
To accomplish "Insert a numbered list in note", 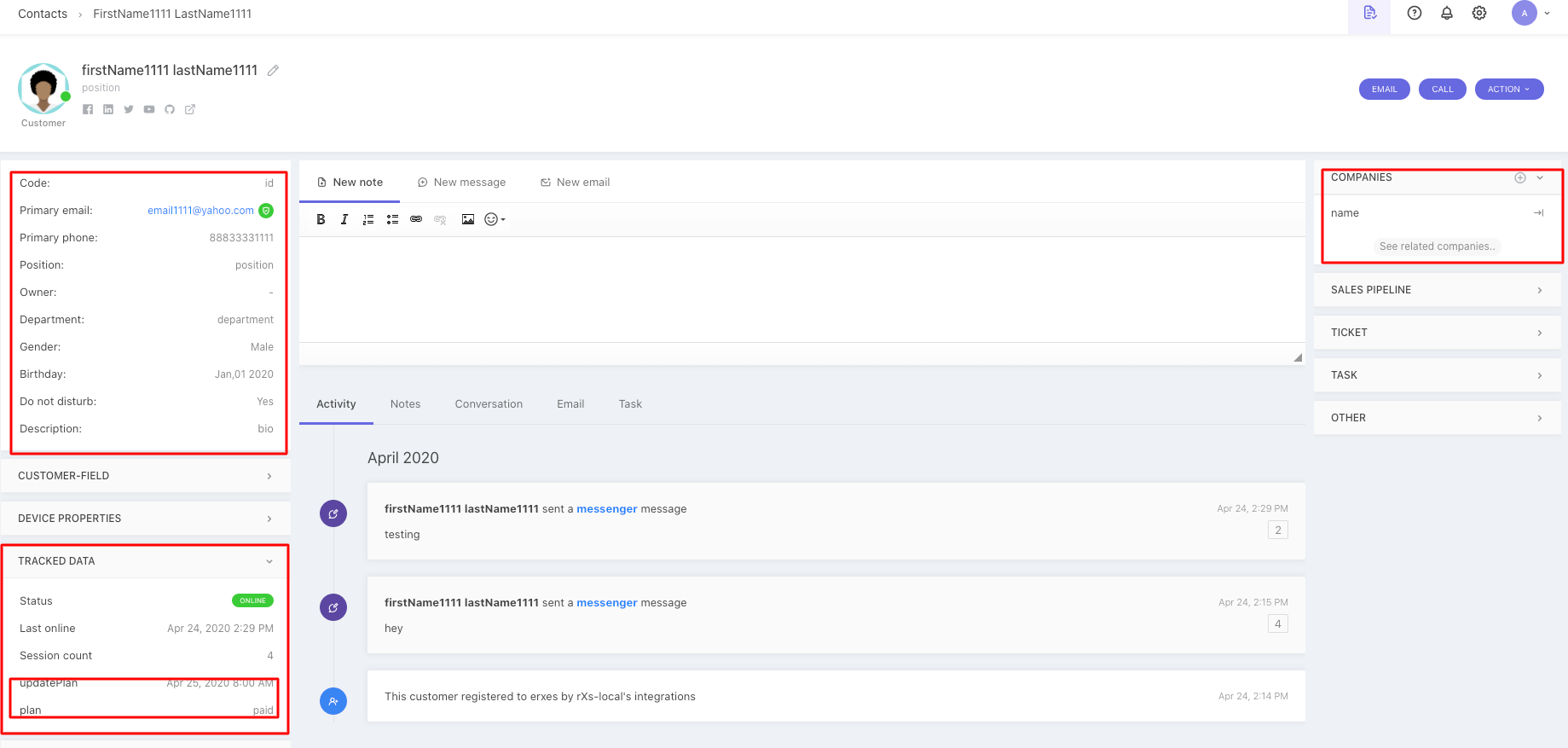I will pos(368,219).
